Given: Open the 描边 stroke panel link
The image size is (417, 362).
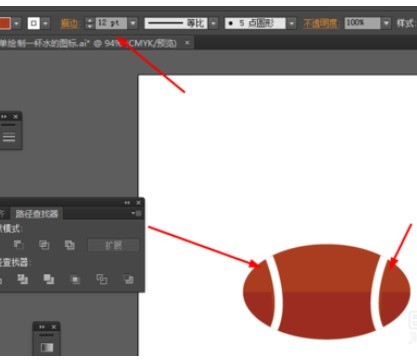Looking at the screenshot, I should (x=69, y=23).
